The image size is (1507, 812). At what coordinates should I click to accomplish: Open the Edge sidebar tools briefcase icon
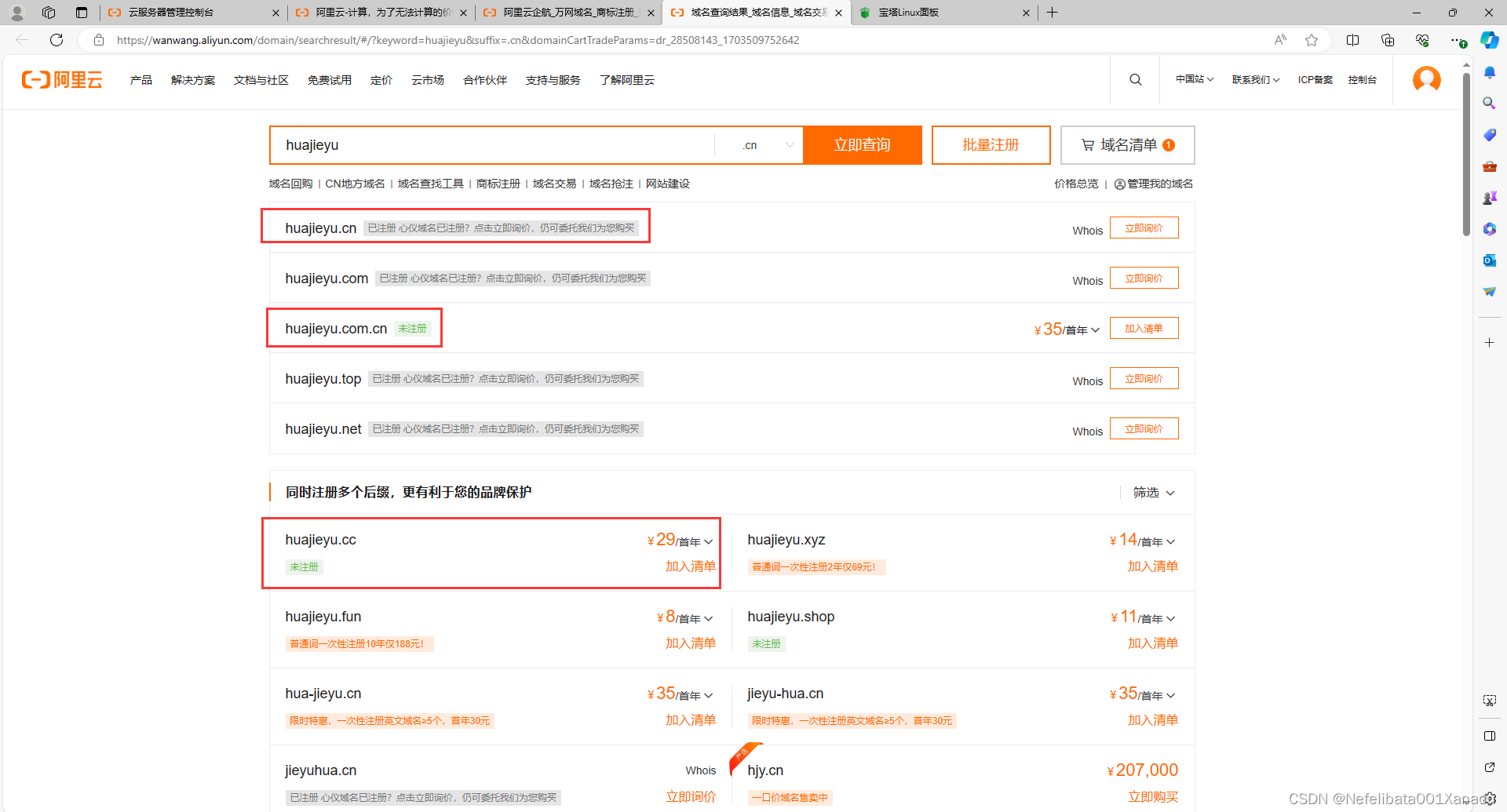[1489, 166]
